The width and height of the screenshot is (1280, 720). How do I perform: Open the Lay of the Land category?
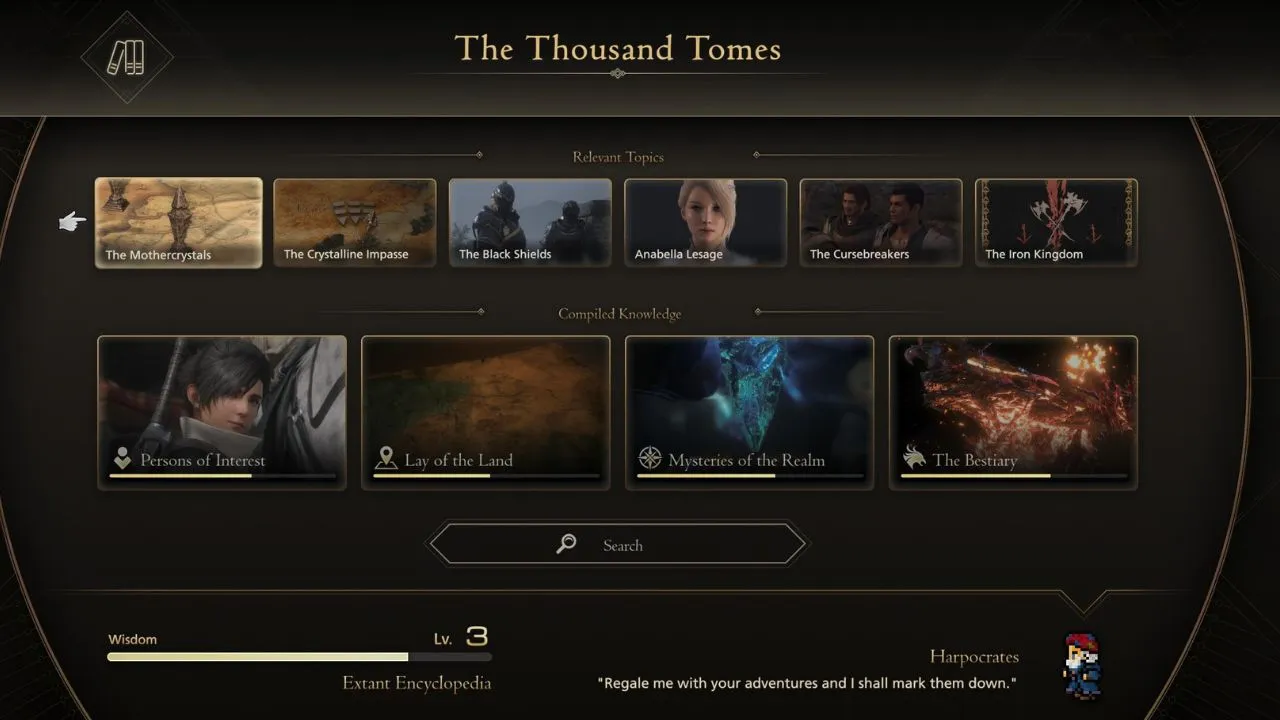[x=486, y=412]
